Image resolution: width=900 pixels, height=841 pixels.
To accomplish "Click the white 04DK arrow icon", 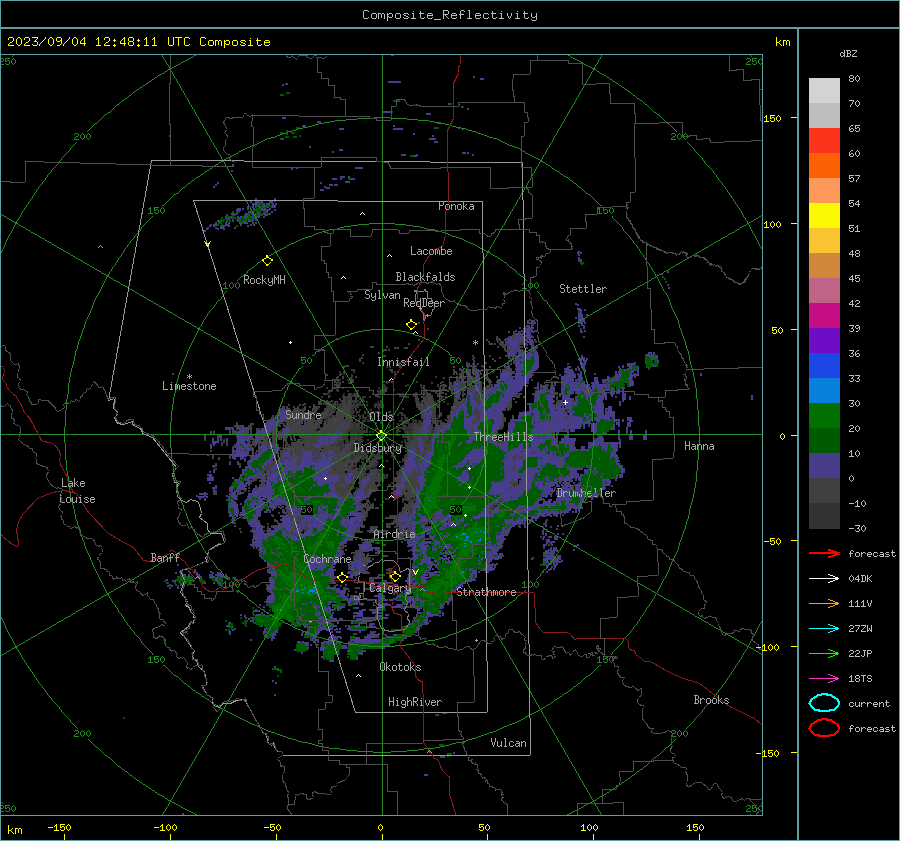I will pos(824,578).
